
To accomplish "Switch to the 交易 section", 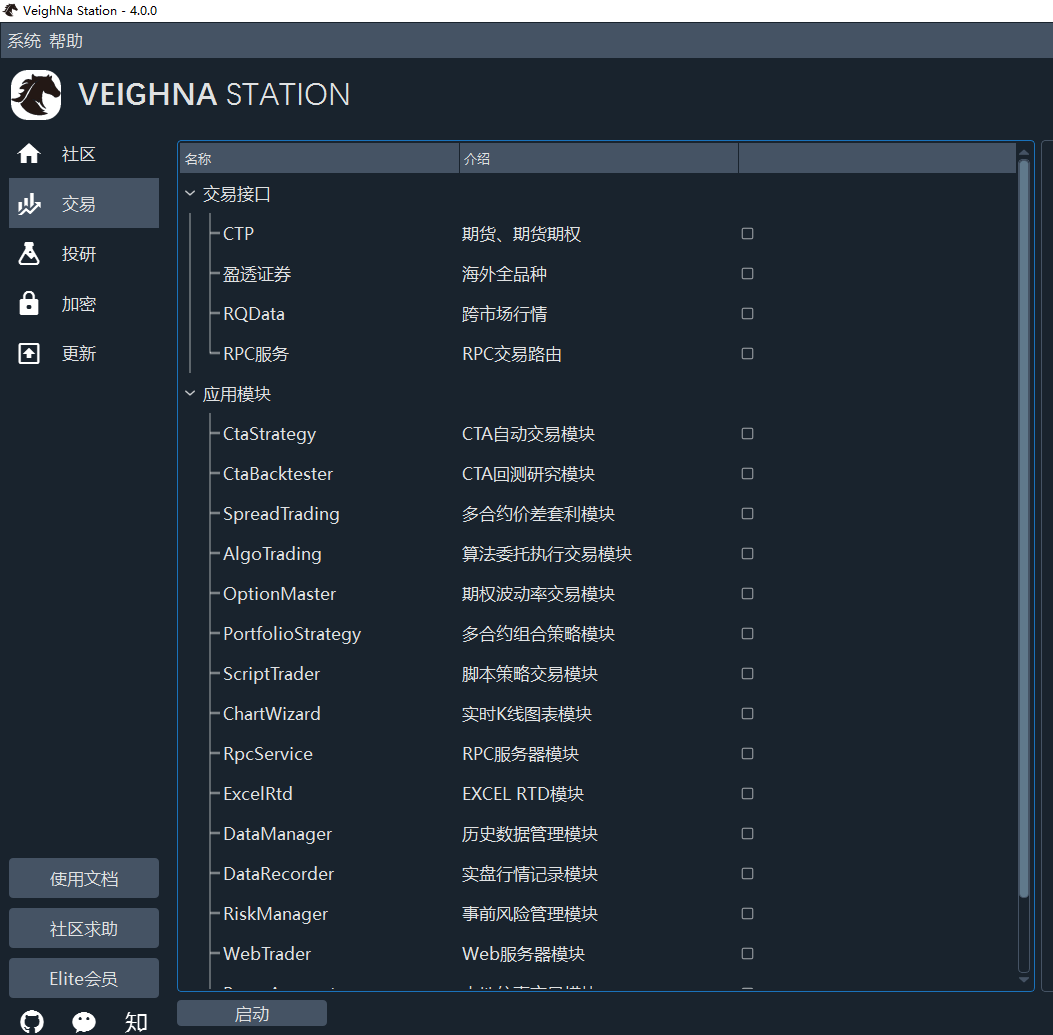I will tap(84, 204).
